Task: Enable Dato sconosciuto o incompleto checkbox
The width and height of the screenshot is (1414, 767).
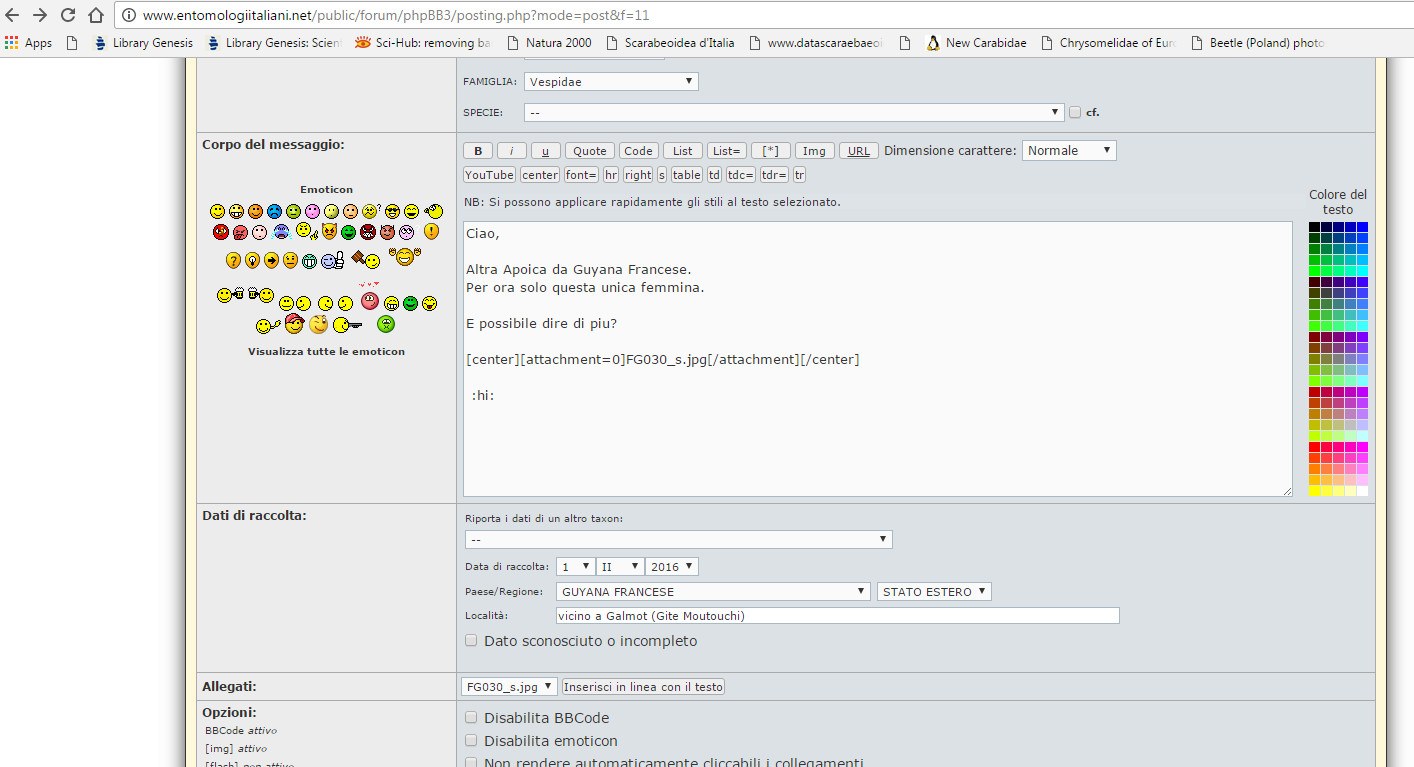Action: [x=471, y=640]
